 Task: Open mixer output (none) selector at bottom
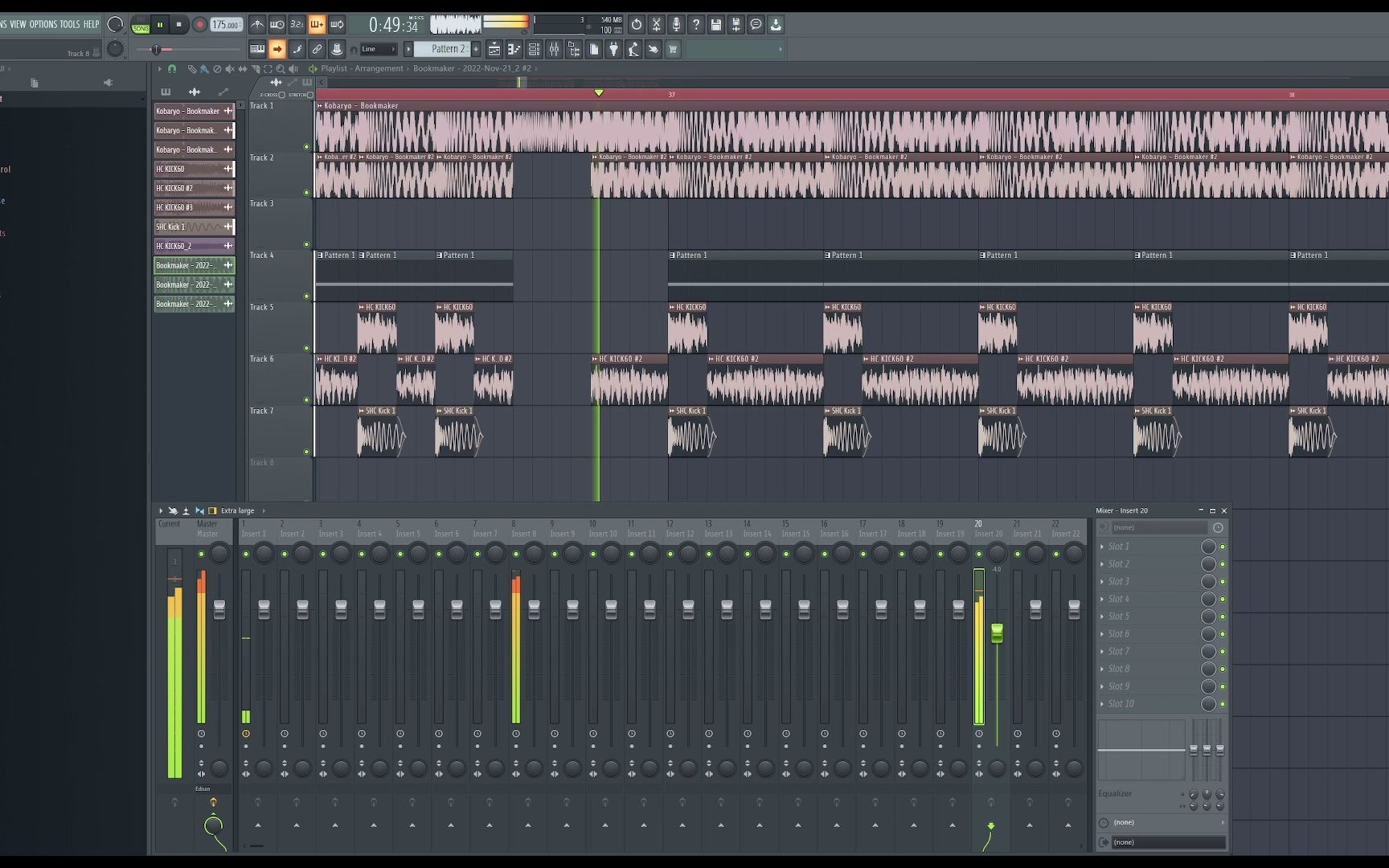coord(1169,842)
